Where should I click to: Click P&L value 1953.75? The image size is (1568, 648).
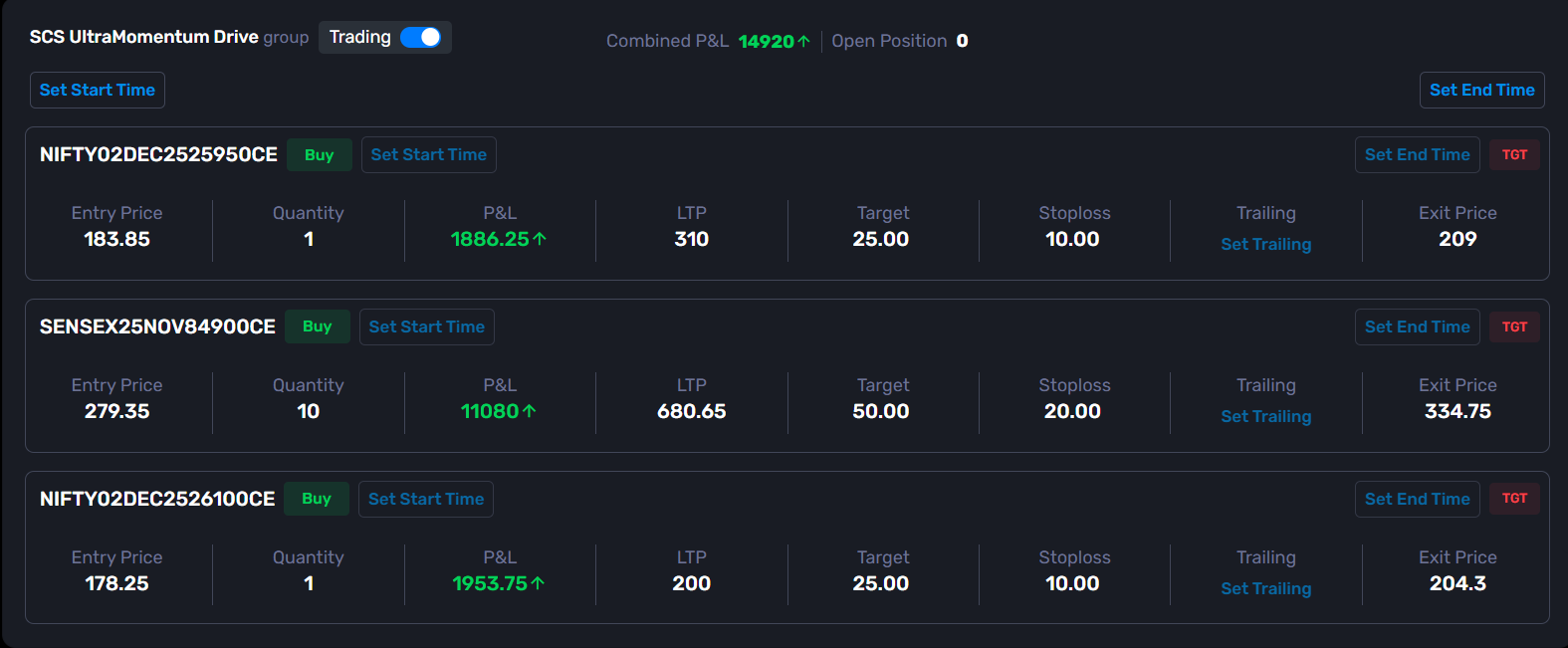click(490, 583)
